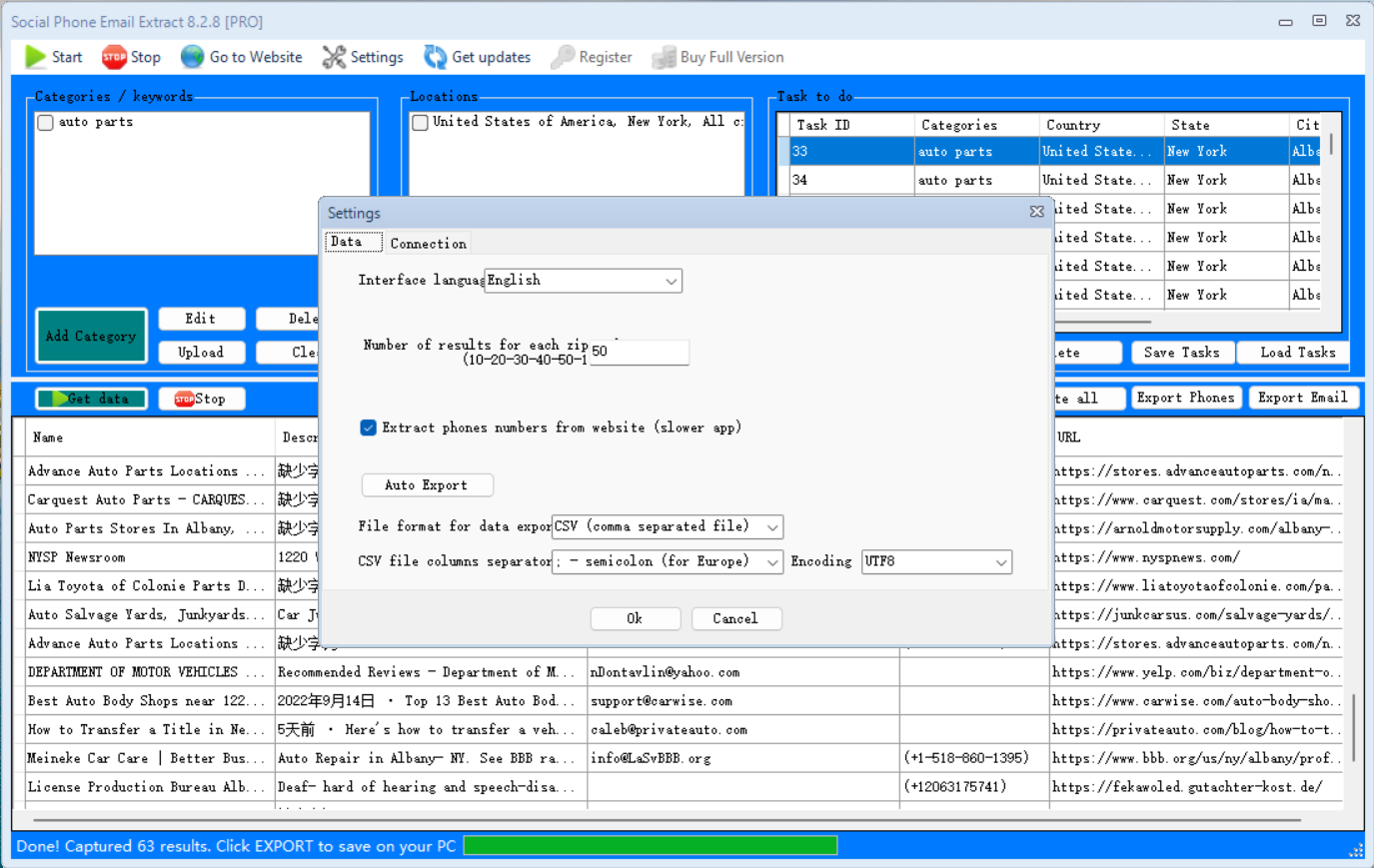
Task: Disable extract phone numbers from website
Action: click(369, 428)
